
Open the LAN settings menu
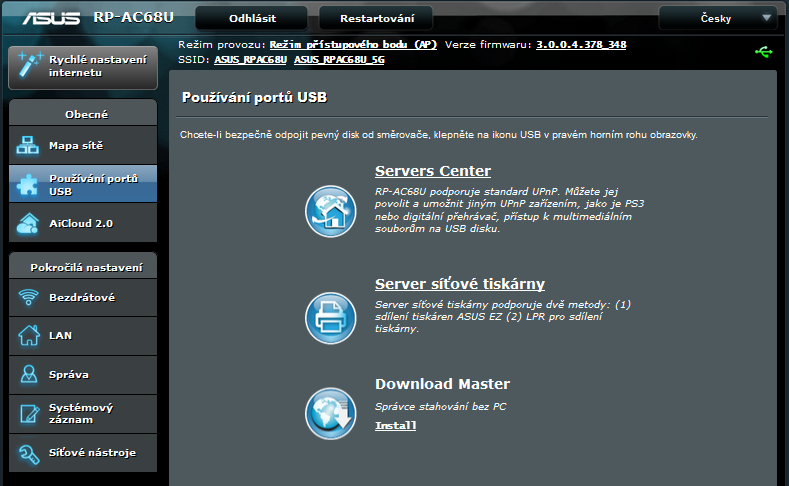point(83,336)
